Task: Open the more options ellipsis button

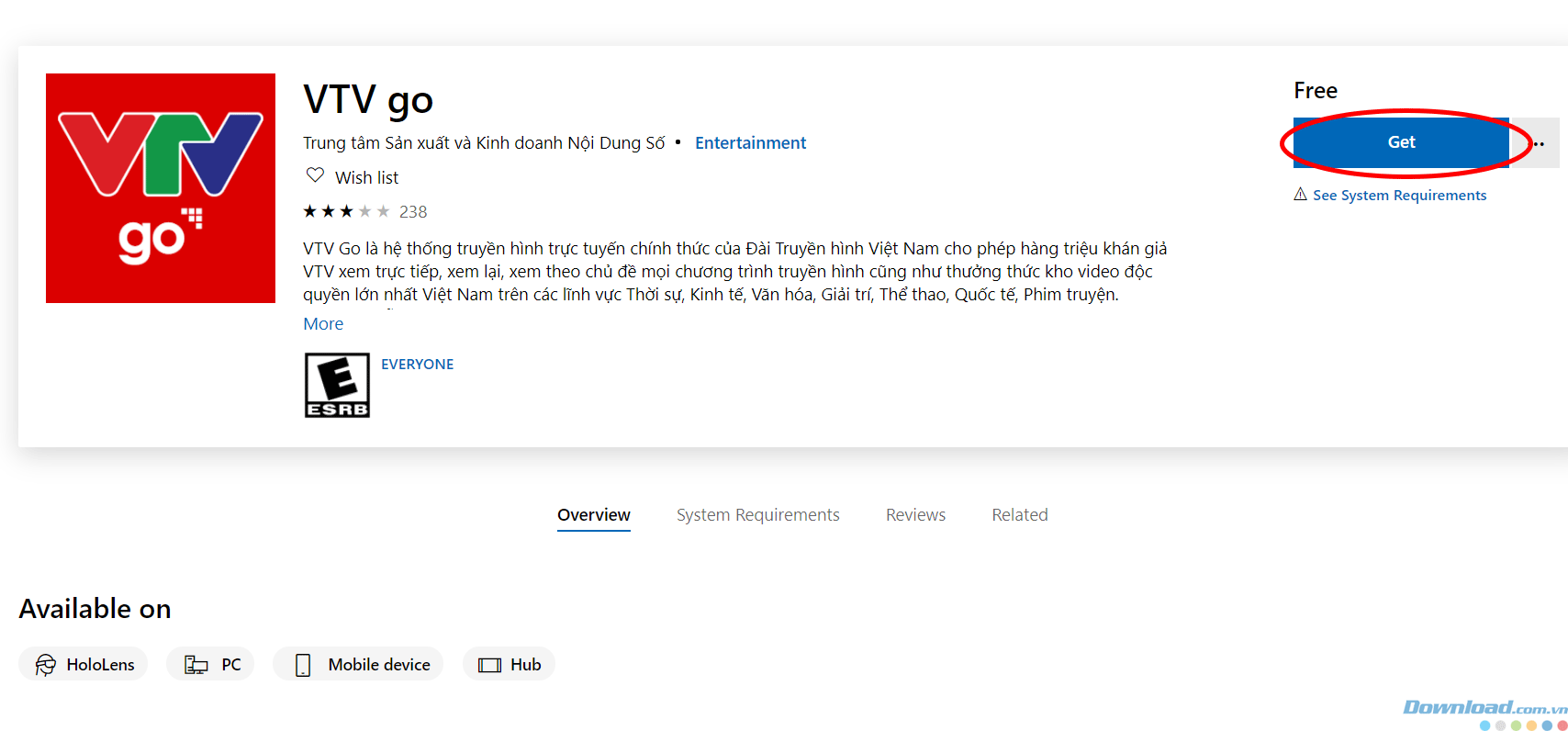Action: [x=1537, y=142]
